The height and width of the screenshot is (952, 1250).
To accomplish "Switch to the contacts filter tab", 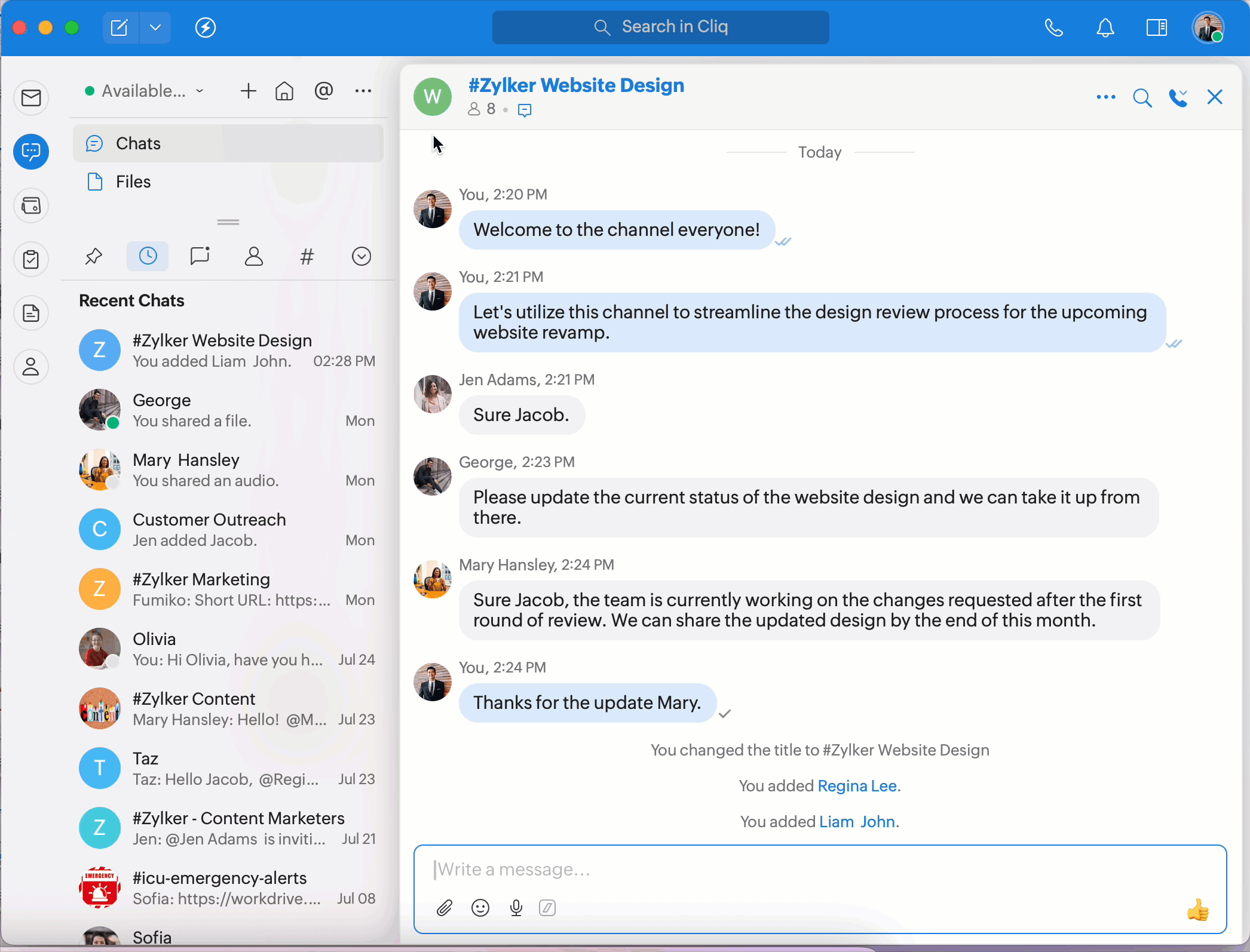I will [x=253, y=257].
